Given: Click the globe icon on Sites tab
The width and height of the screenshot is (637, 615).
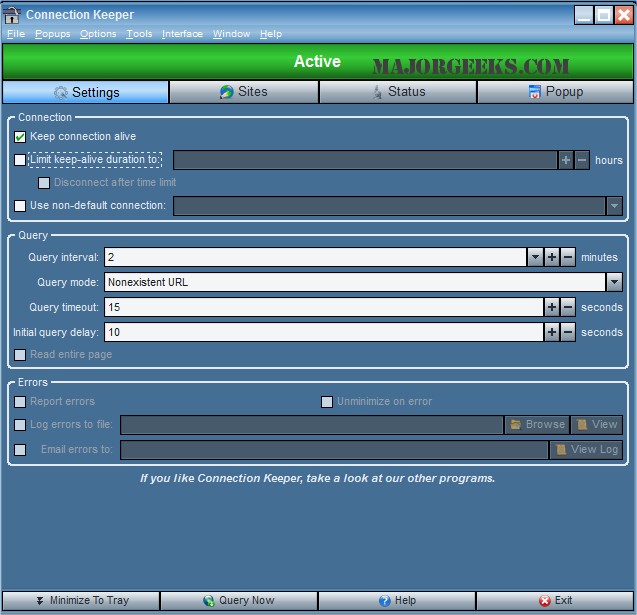Looking at the screenshot, I should (226, 92).
